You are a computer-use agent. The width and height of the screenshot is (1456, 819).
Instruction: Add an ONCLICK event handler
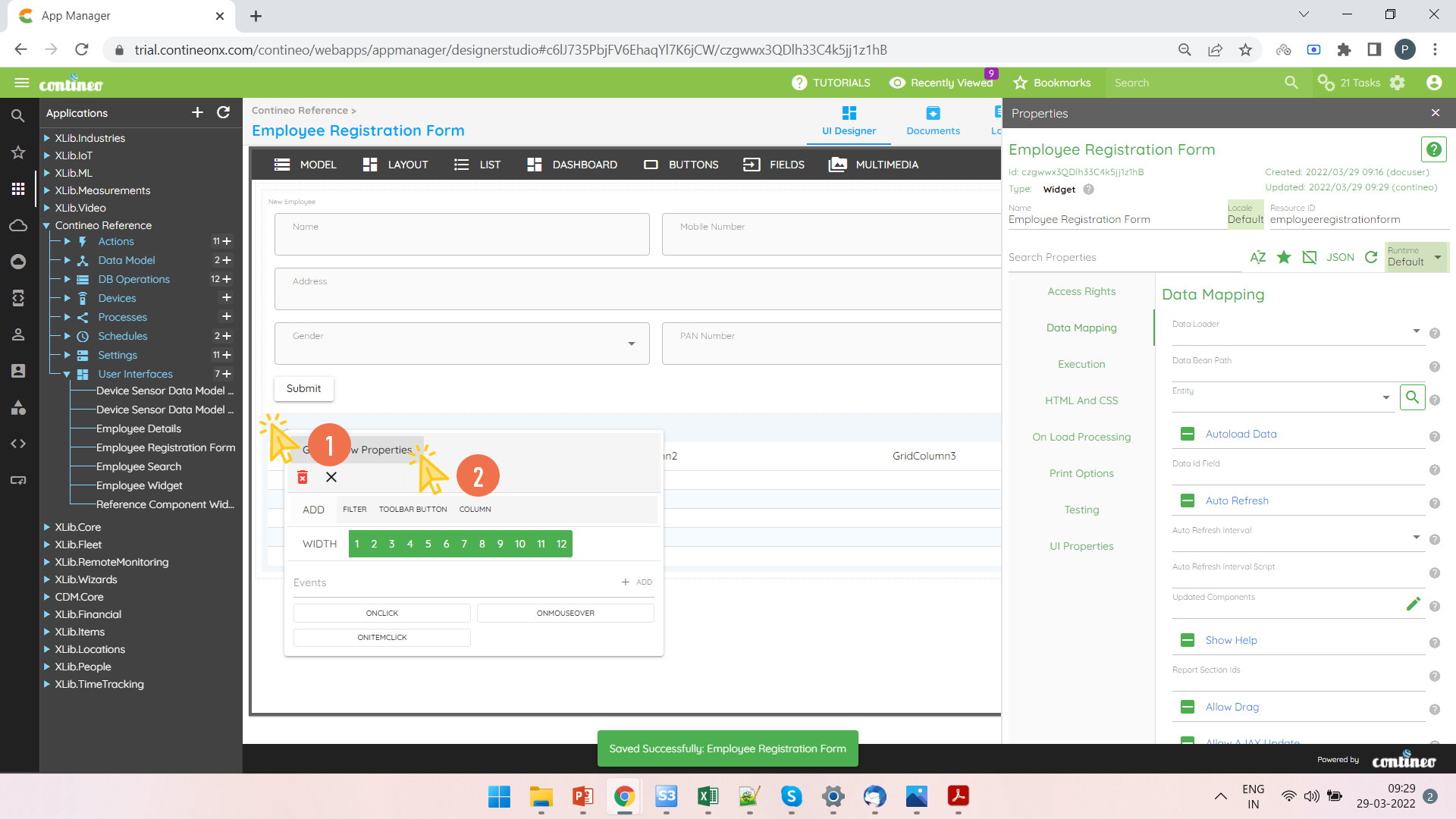point(381,613)
